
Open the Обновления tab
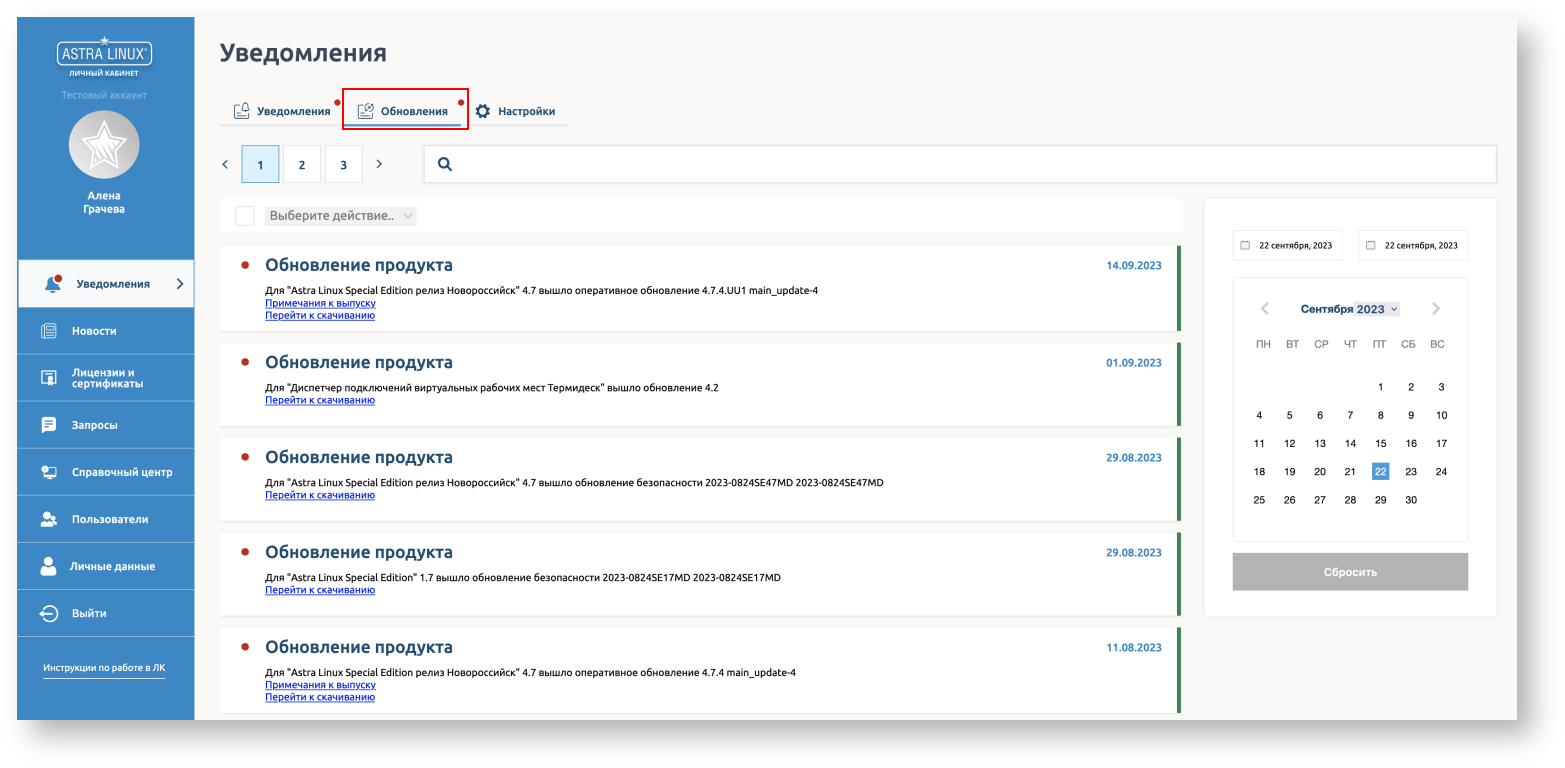(x=404, y=111)
